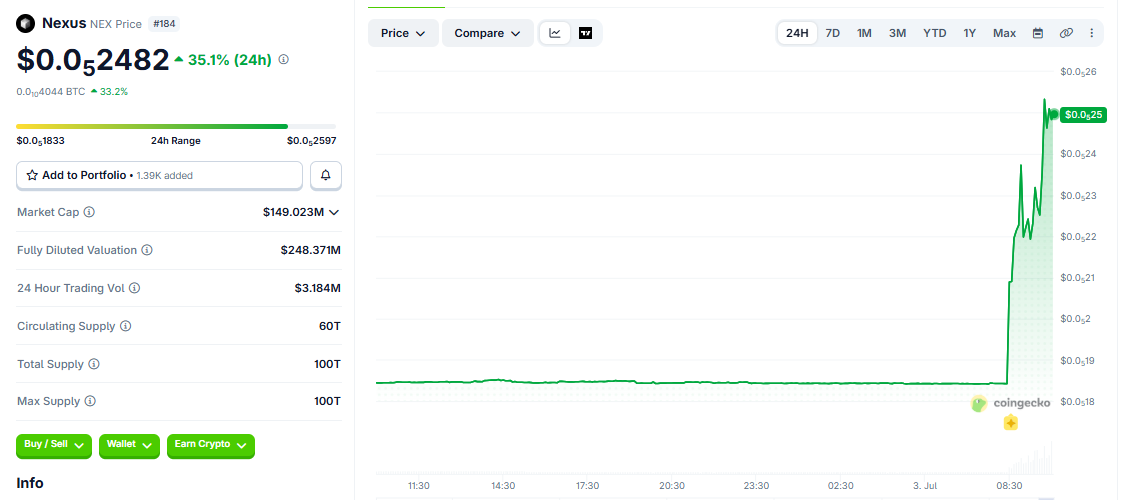The width and height of the screenshot is (1121, 500).
Task: Select the Max timeframe tab
Action: coord(1004,33)
